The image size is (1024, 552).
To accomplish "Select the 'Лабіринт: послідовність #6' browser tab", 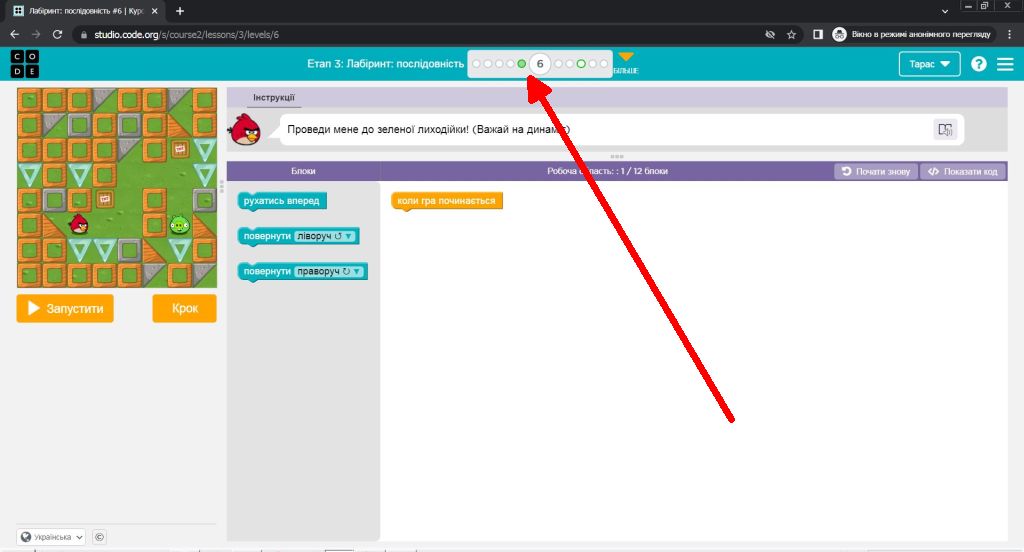I will click(x=86, y=11).
